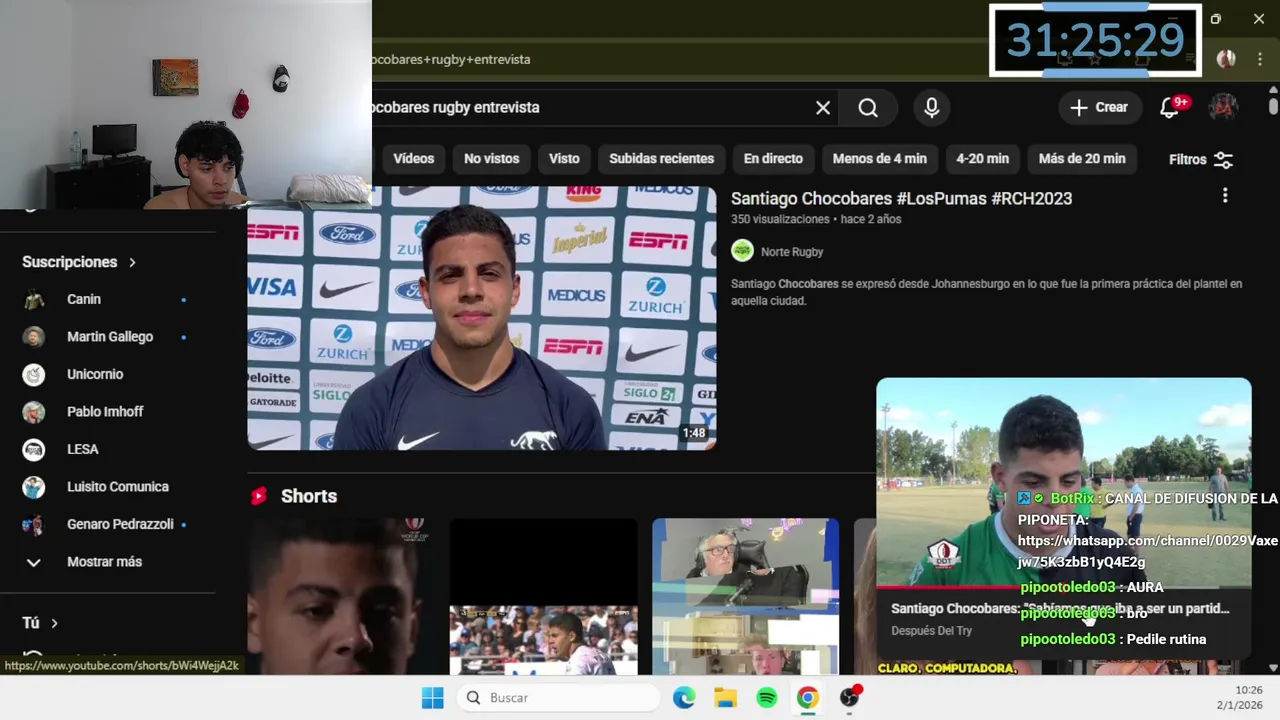Open Windows Start menu
1280x720 pixels.
point(432,697)
